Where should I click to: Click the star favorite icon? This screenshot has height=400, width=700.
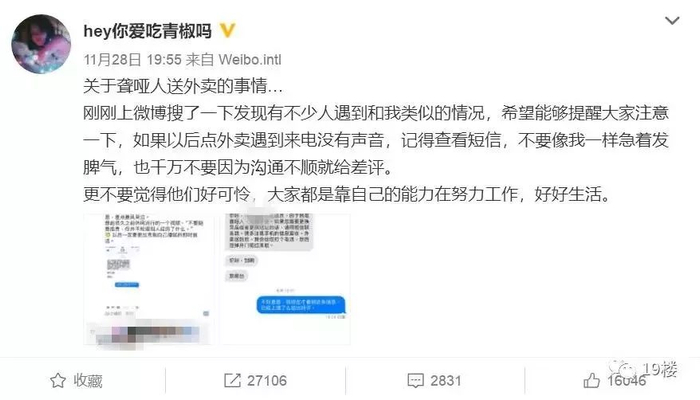(x=58, y=381)
